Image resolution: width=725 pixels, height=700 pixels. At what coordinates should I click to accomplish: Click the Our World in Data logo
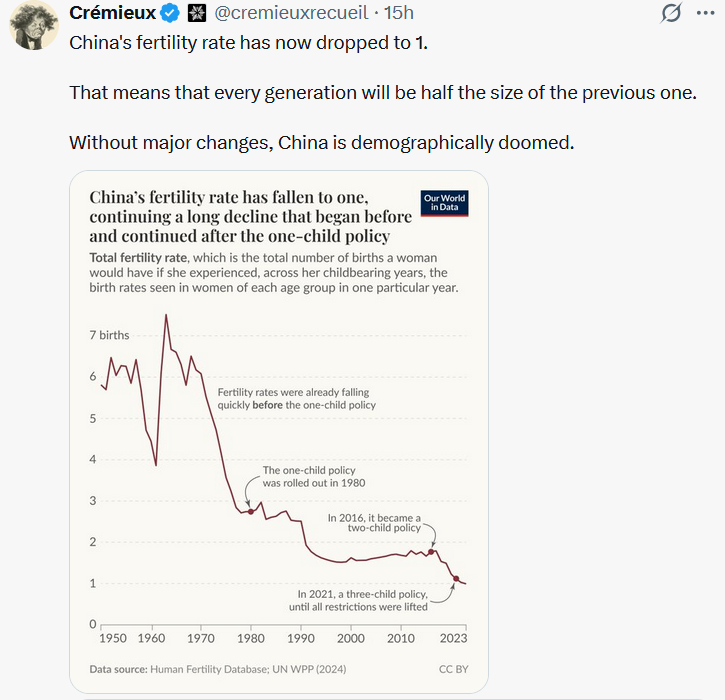445,203
